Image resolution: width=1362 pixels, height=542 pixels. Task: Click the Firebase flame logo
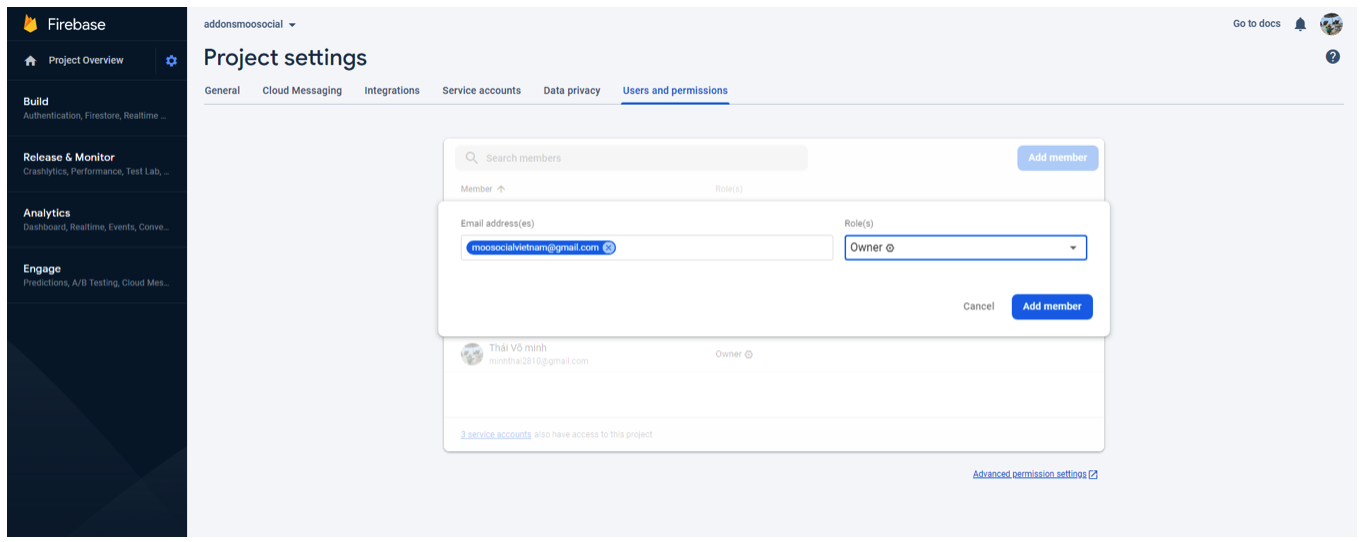30,24
